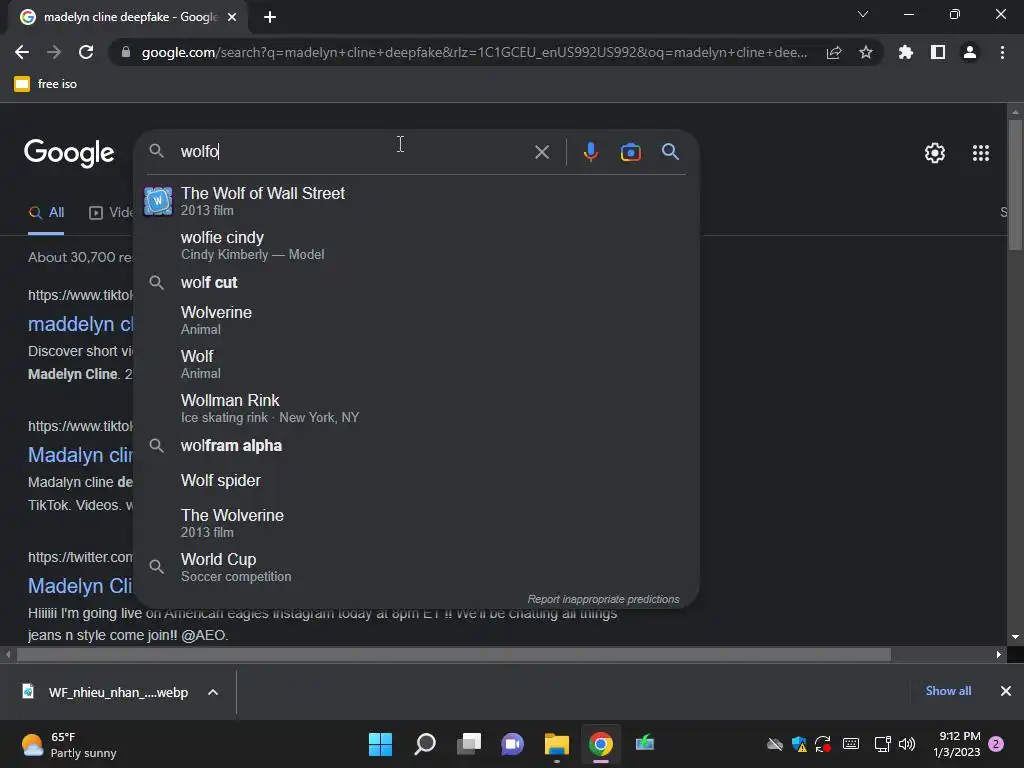The height and width of the screenshot is (768, 1024).
Task: Open Chrome three-dot menu
Action: click(x=1002, y=52)
